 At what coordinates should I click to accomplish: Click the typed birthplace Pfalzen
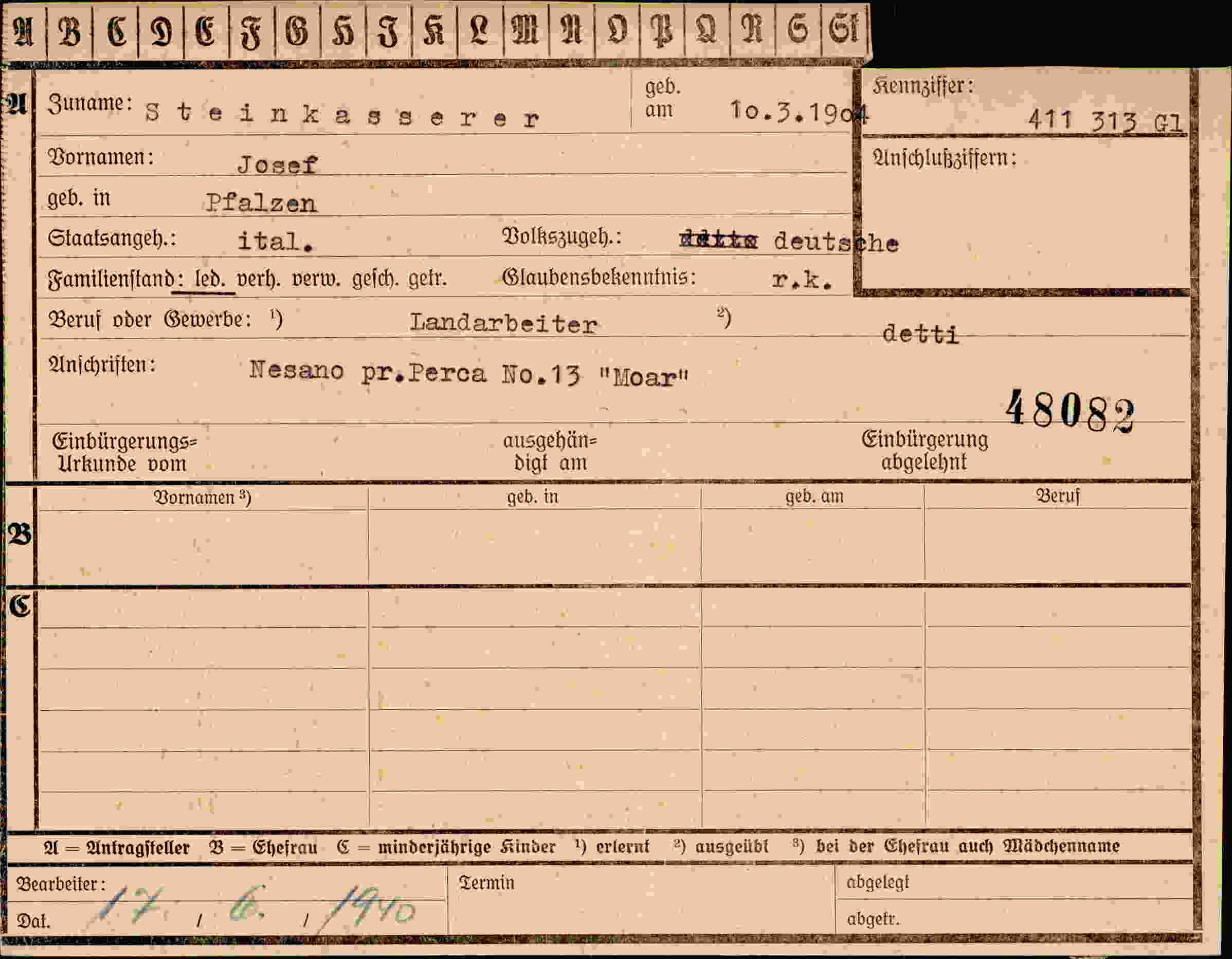(x=261, y=203)
